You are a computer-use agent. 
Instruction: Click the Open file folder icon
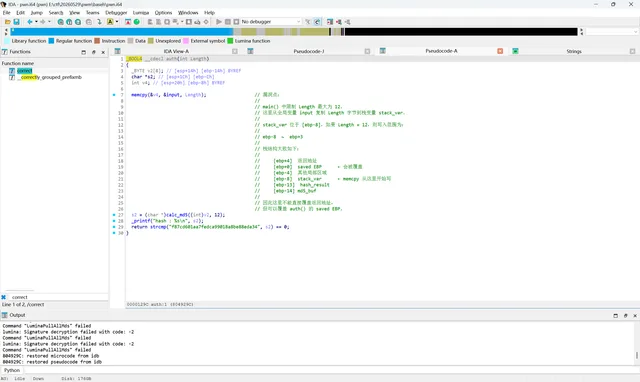pyautogui.click(x=8, y=22)
